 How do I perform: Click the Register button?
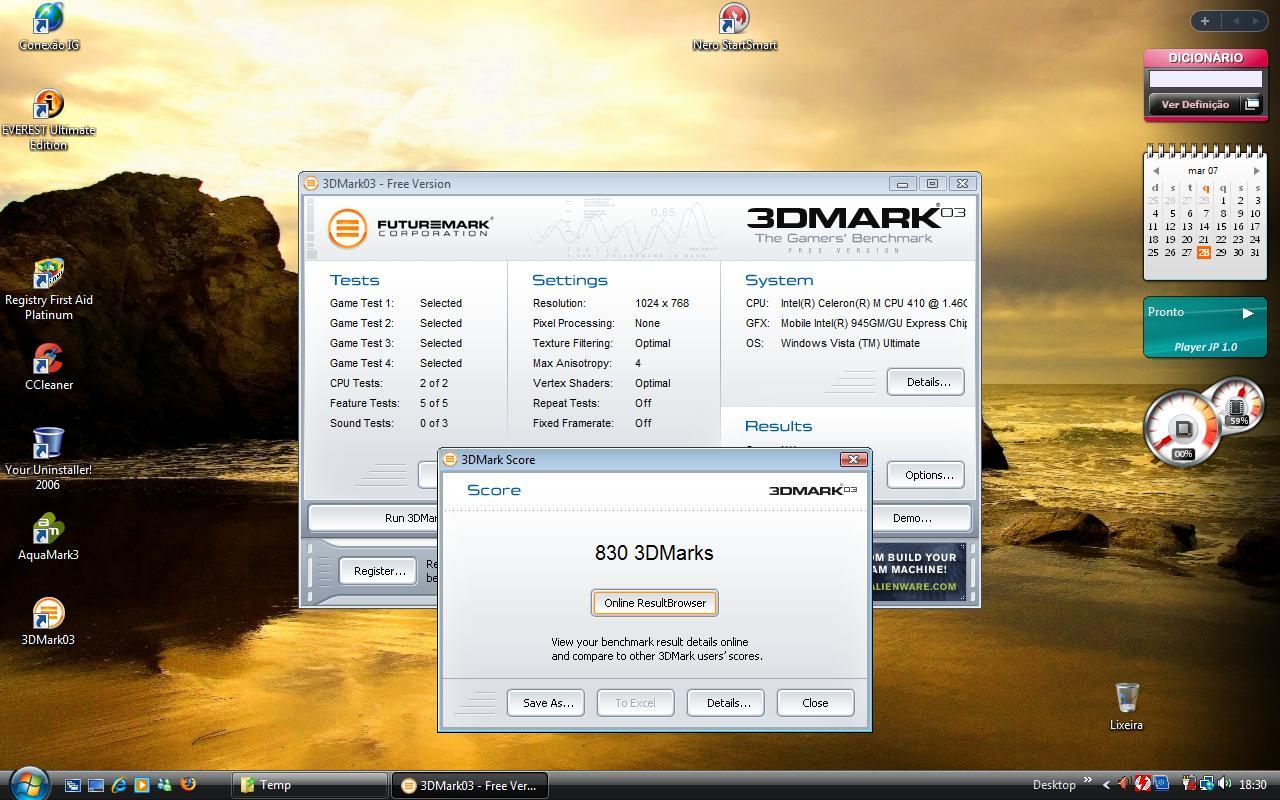[x=379, y=571]
